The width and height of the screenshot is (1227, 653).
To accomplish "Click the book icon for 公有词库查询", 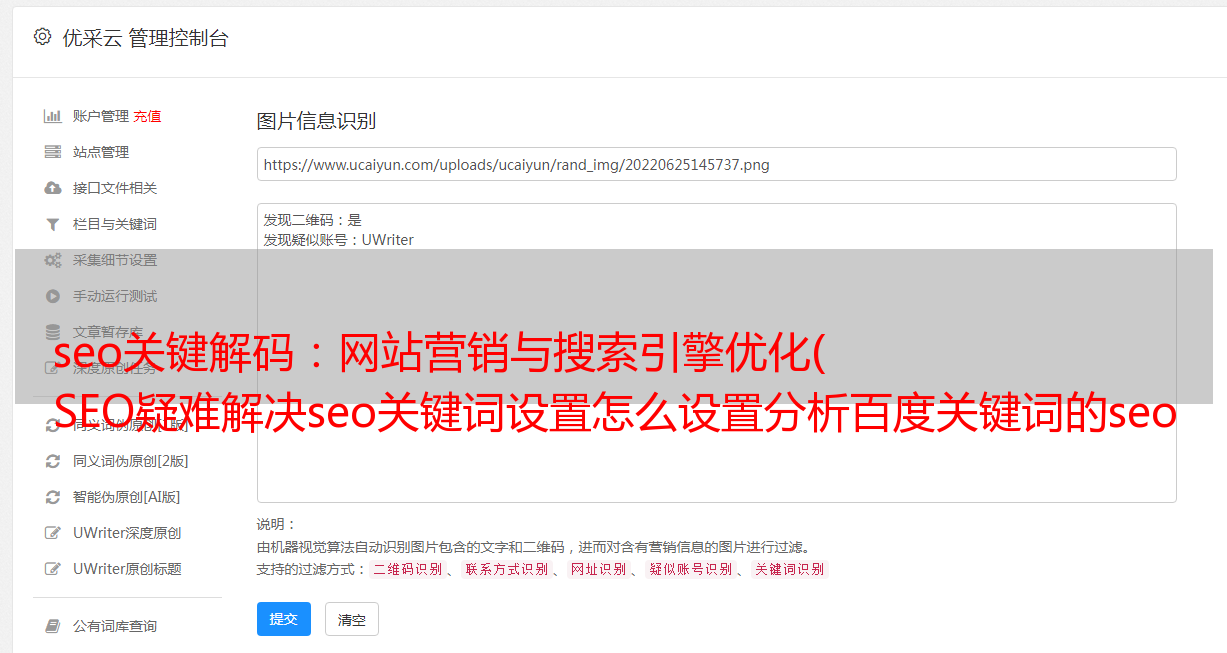I will pyautogui.click(x=53, y=626).
